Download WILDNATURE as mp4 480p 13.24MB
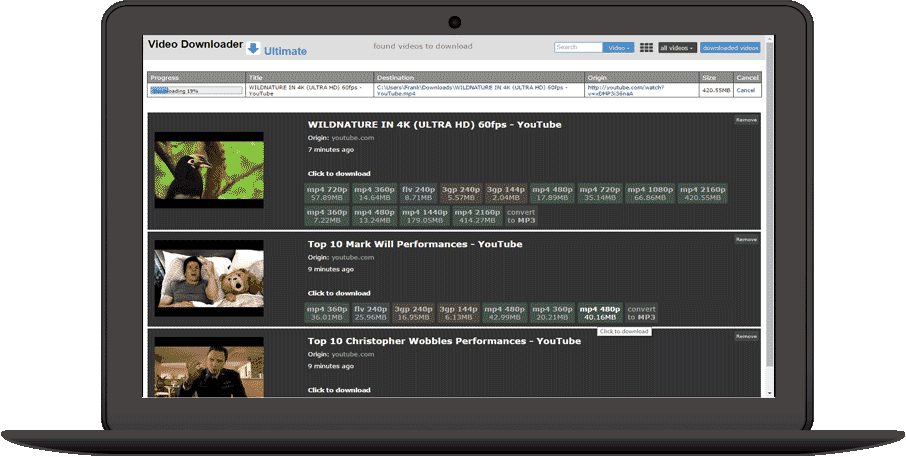The image size is (906, 457). 374,216
